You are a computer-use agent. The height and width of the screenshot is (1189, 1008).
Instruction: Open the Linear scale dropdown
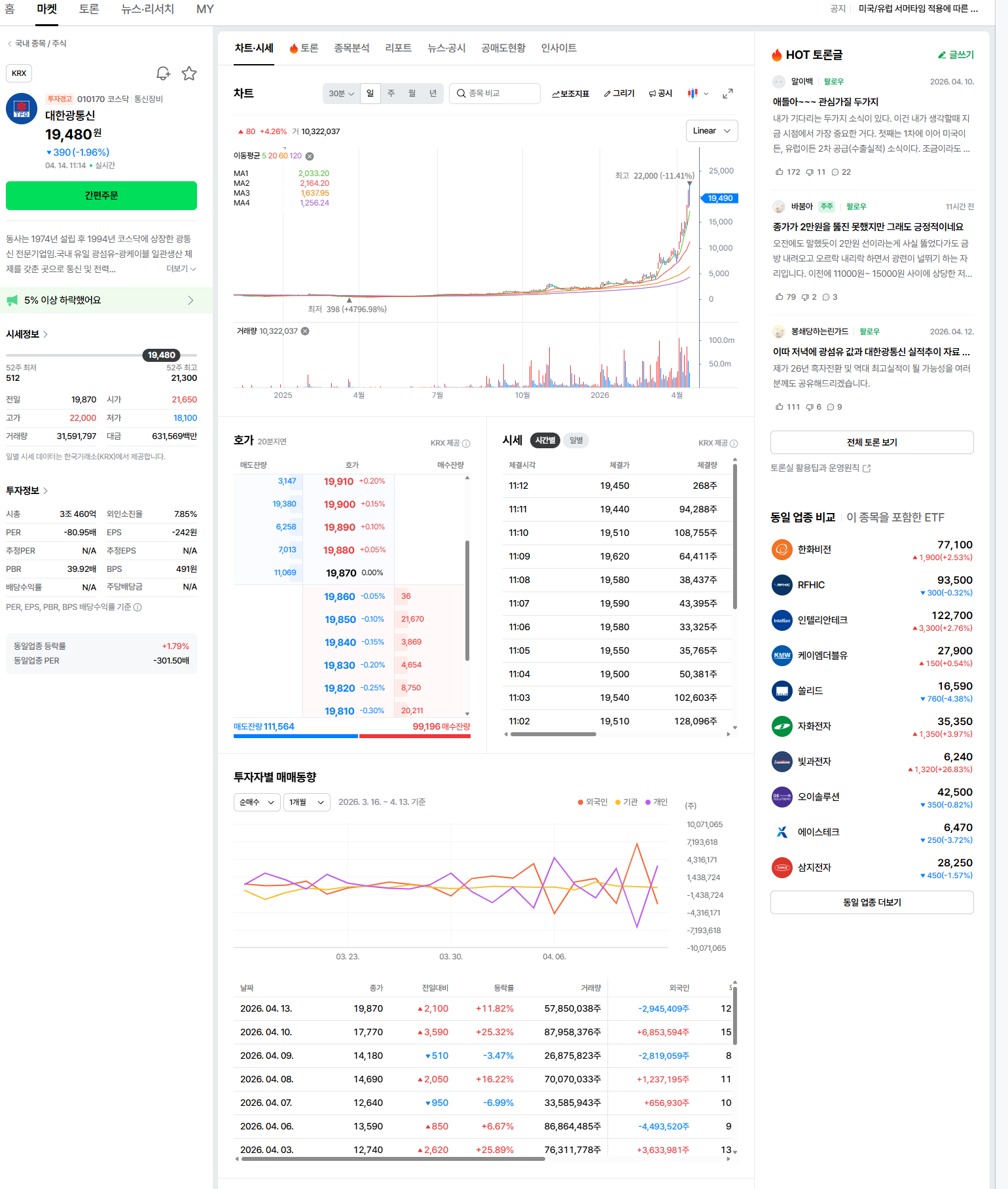[x=711, y=131]
